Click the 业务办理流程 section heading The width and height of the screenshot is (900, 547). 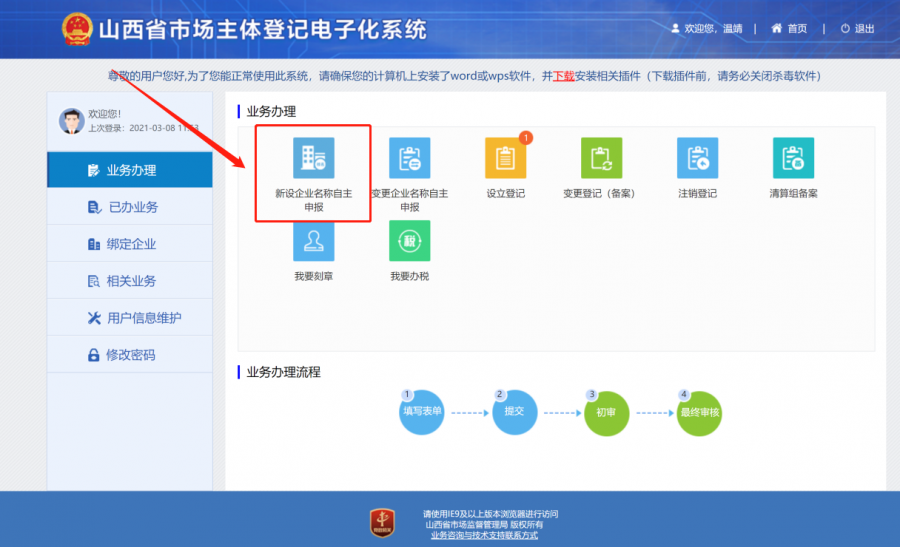click(x=284, y=372)
